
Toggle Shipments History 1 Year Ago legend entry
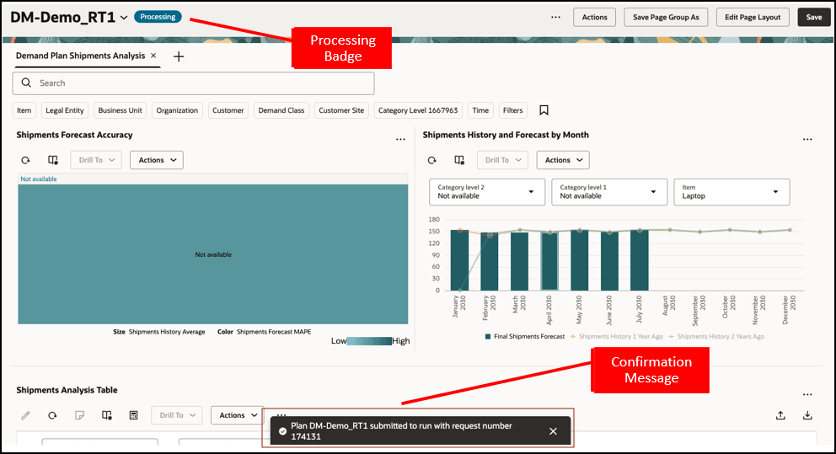coord(617,336)
